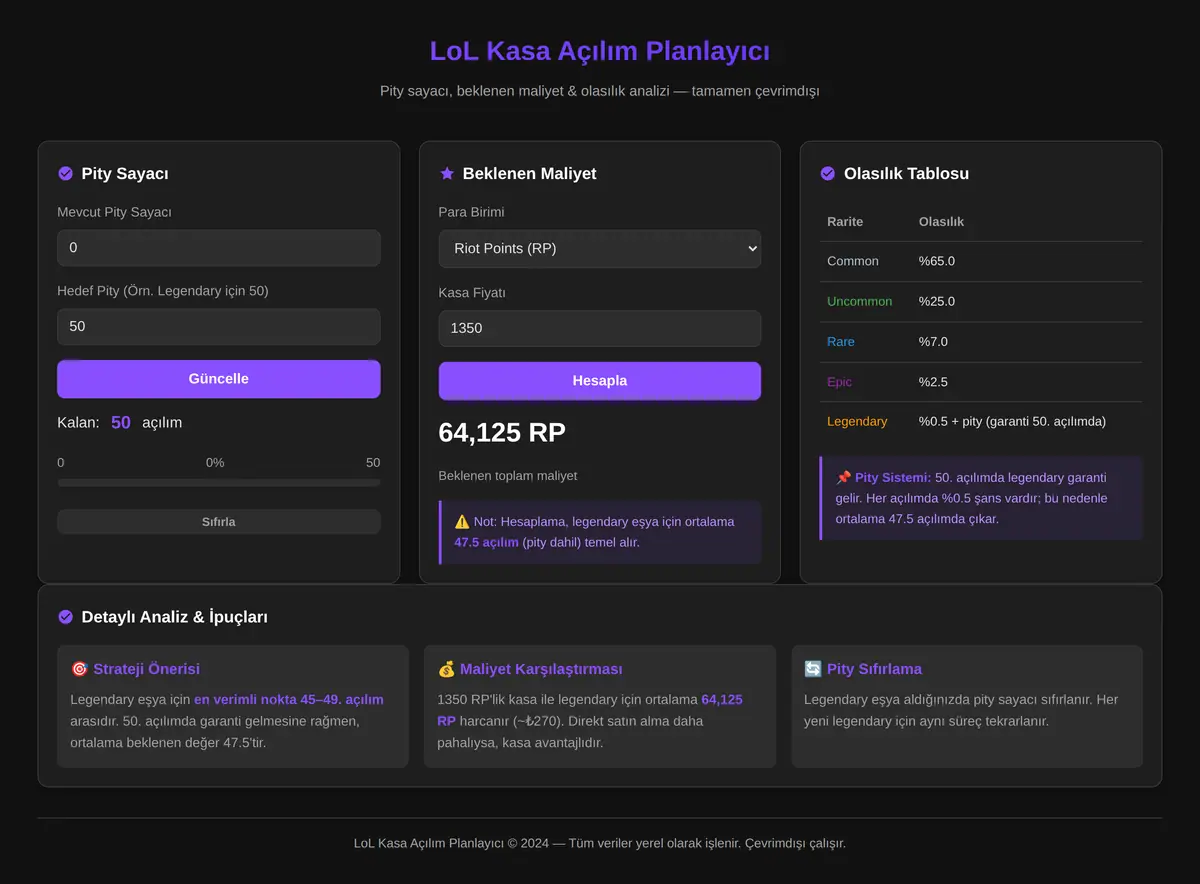The height and width of the screenshot is (884, 1200).
Task: Click the 64,125 RP result value
Action: click(502, 433)
